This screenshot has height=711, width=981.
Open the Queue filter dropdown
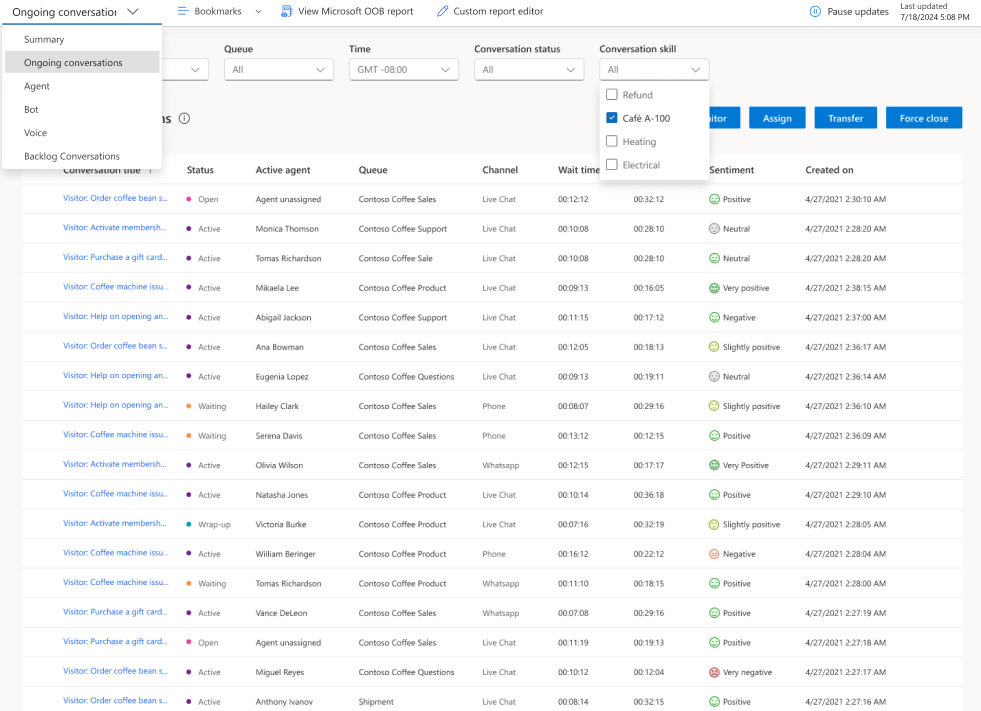click(x=278, y=69)
